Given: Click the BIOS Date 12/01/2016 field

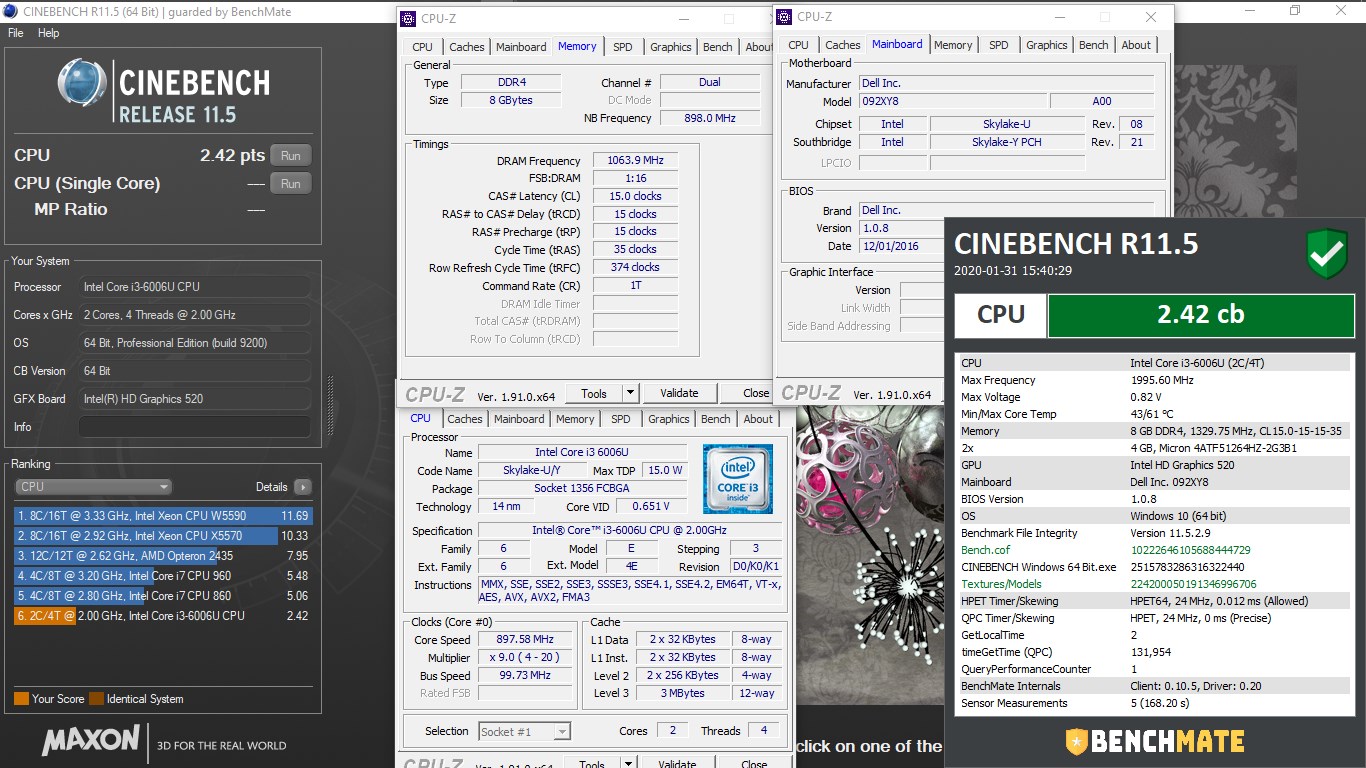Looking at the screenshot, I should 900,246.
